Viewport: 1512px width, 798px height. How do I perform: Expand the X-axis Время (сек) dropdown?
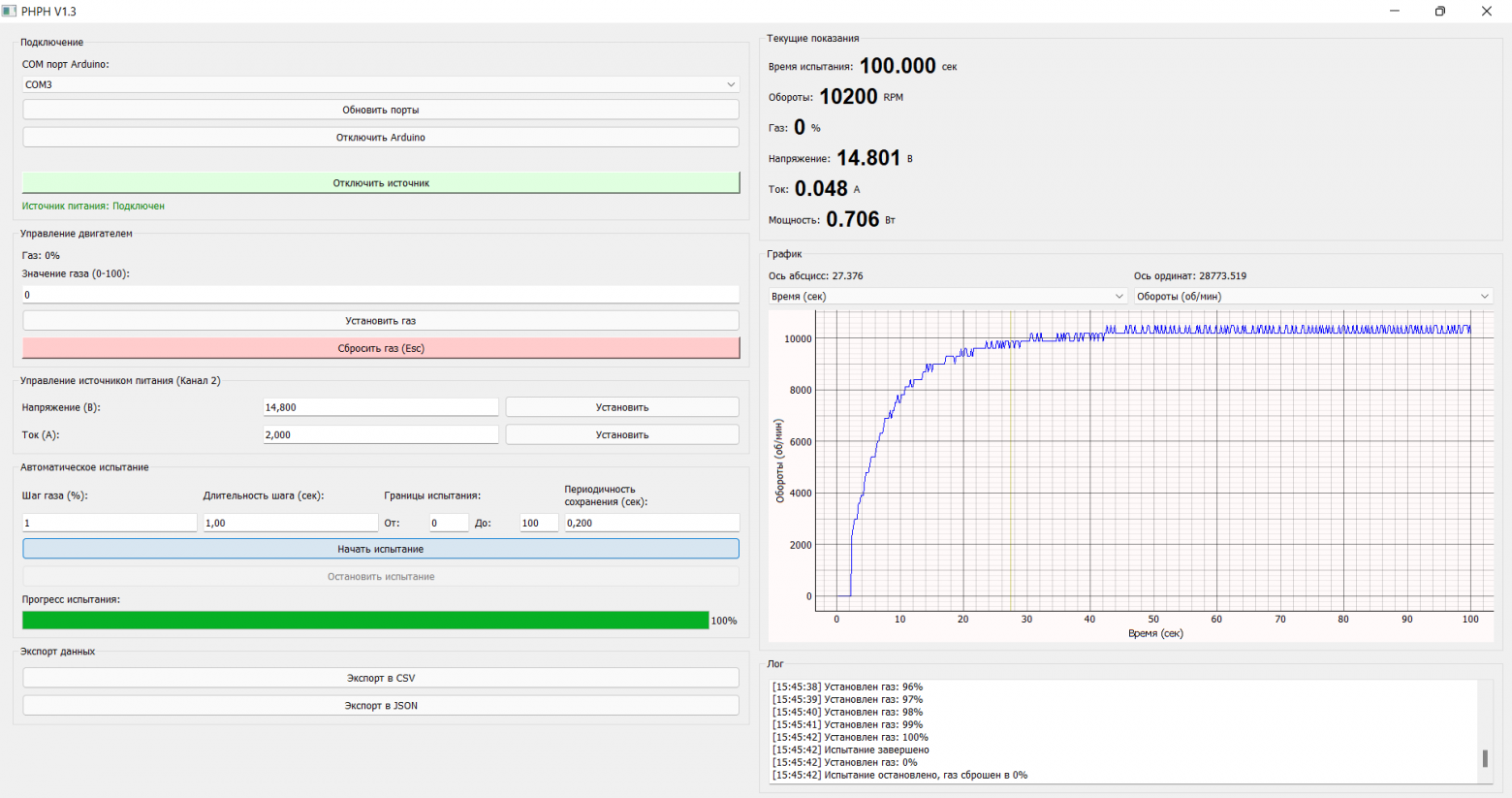pos(947,297)
